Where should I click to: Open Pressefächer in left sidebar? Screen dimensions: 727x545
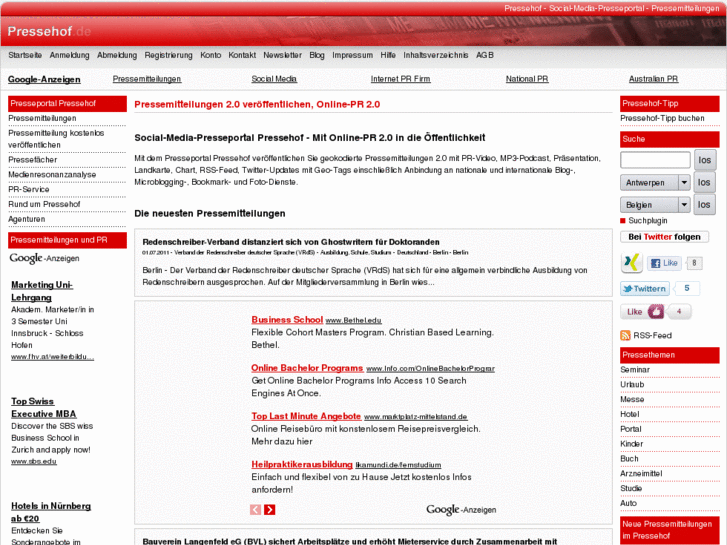tap(32, 160)
